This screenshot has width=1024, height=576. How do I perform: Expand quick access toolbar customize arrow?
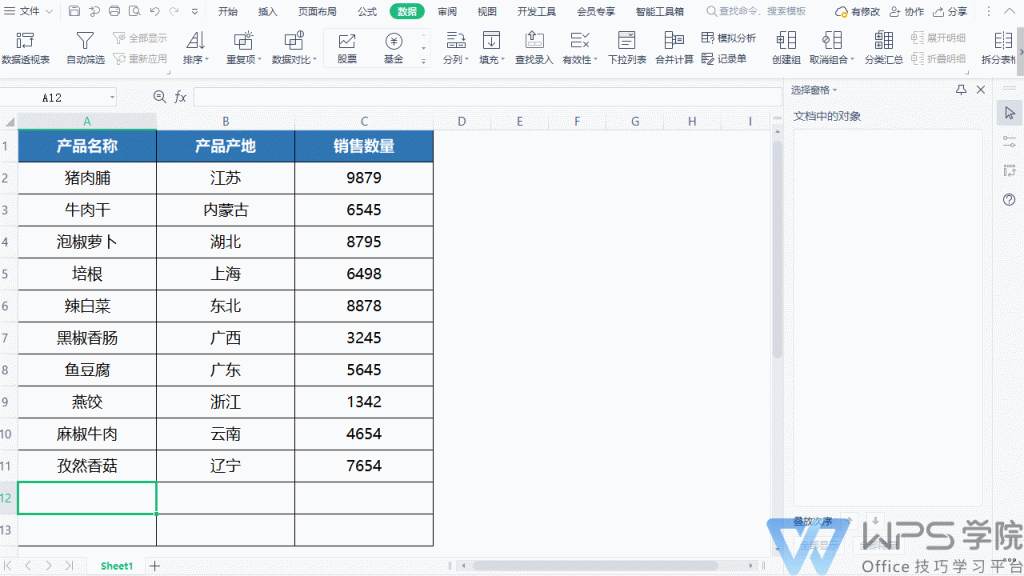click(195, 11)
